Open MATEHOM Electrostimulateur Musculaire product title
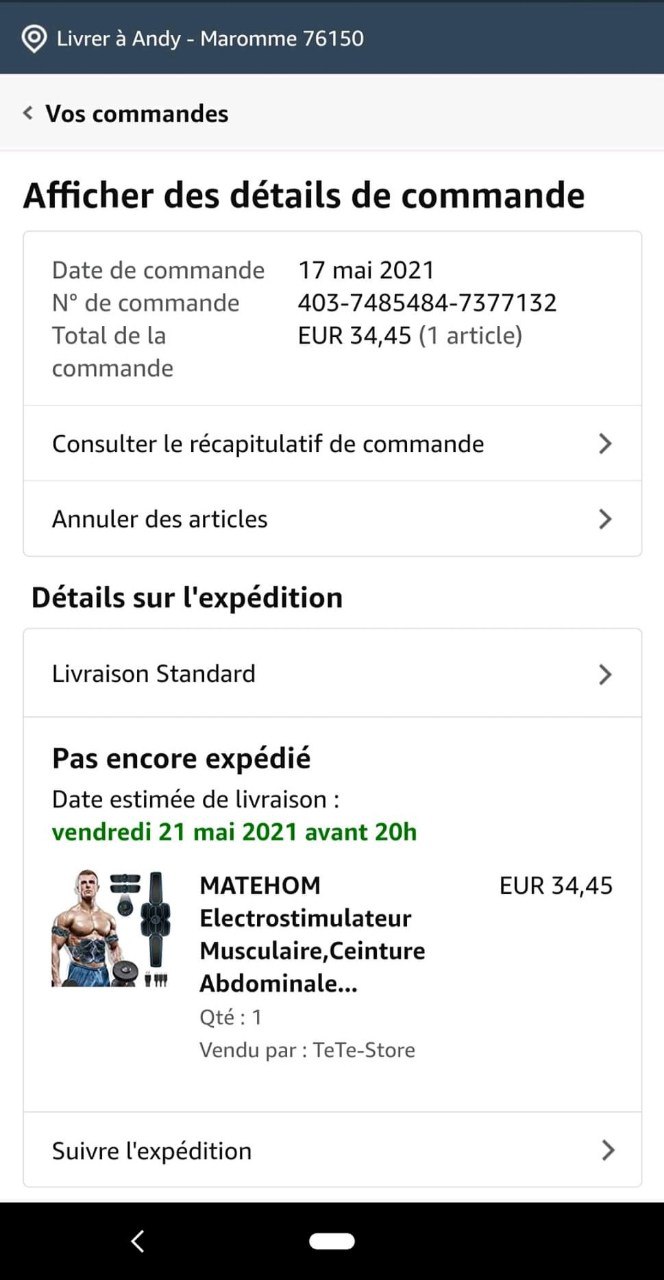The width and height of the screenshot is (664, 1280). pyautogui.click(x=312, y=934)
